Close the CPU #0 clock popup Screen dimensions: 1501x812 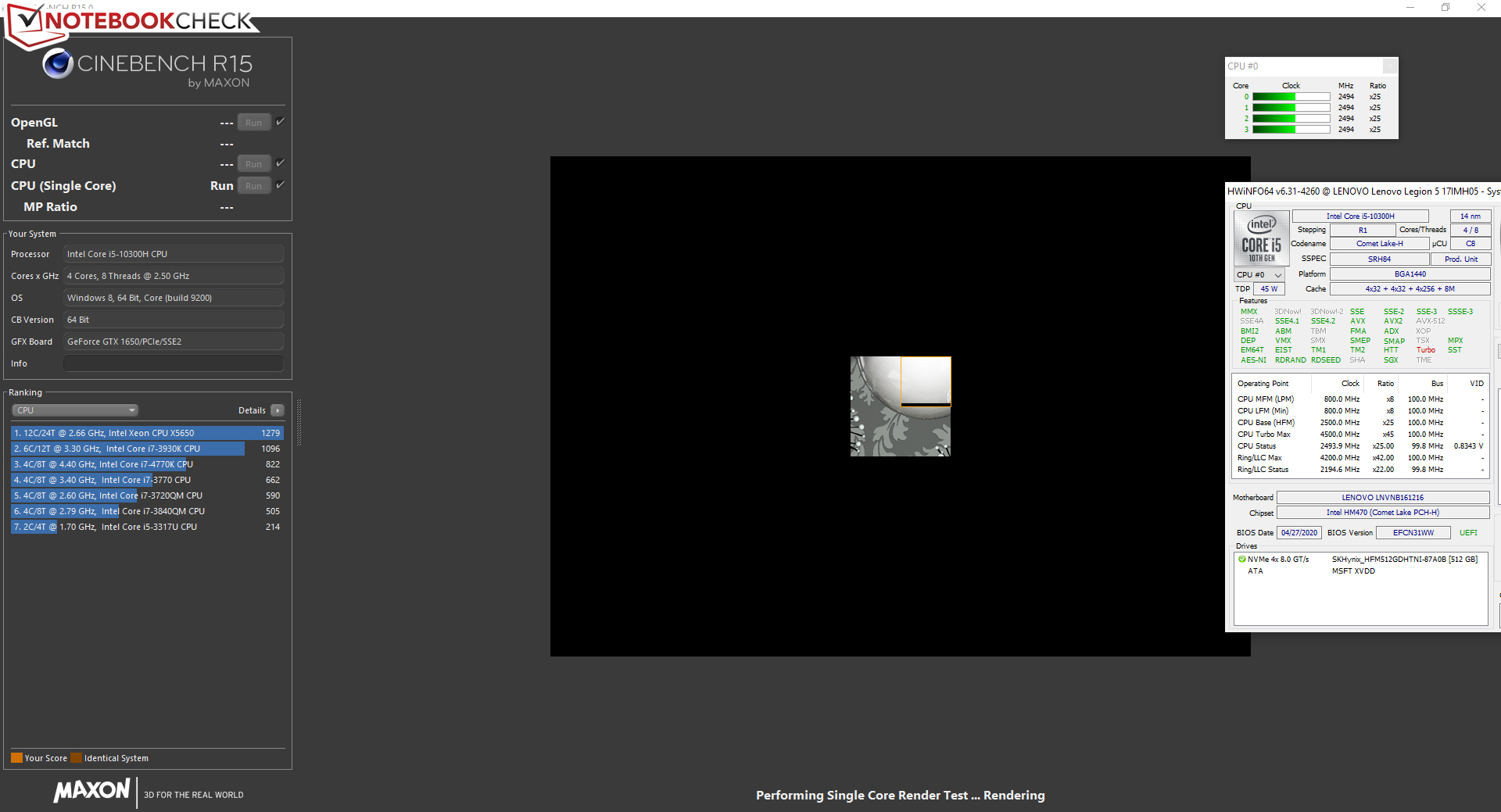(x=1389, y=66)
